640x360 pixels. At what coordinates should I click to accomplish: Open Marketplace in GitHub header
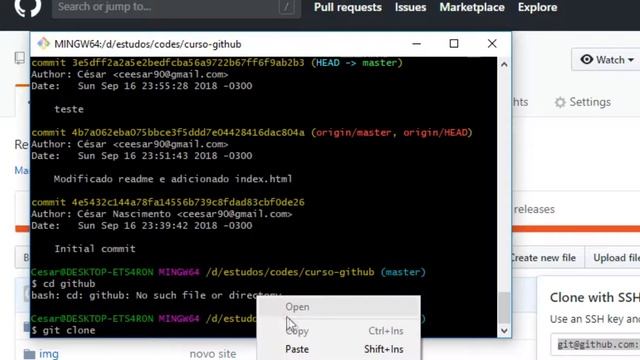click(472, 7)
